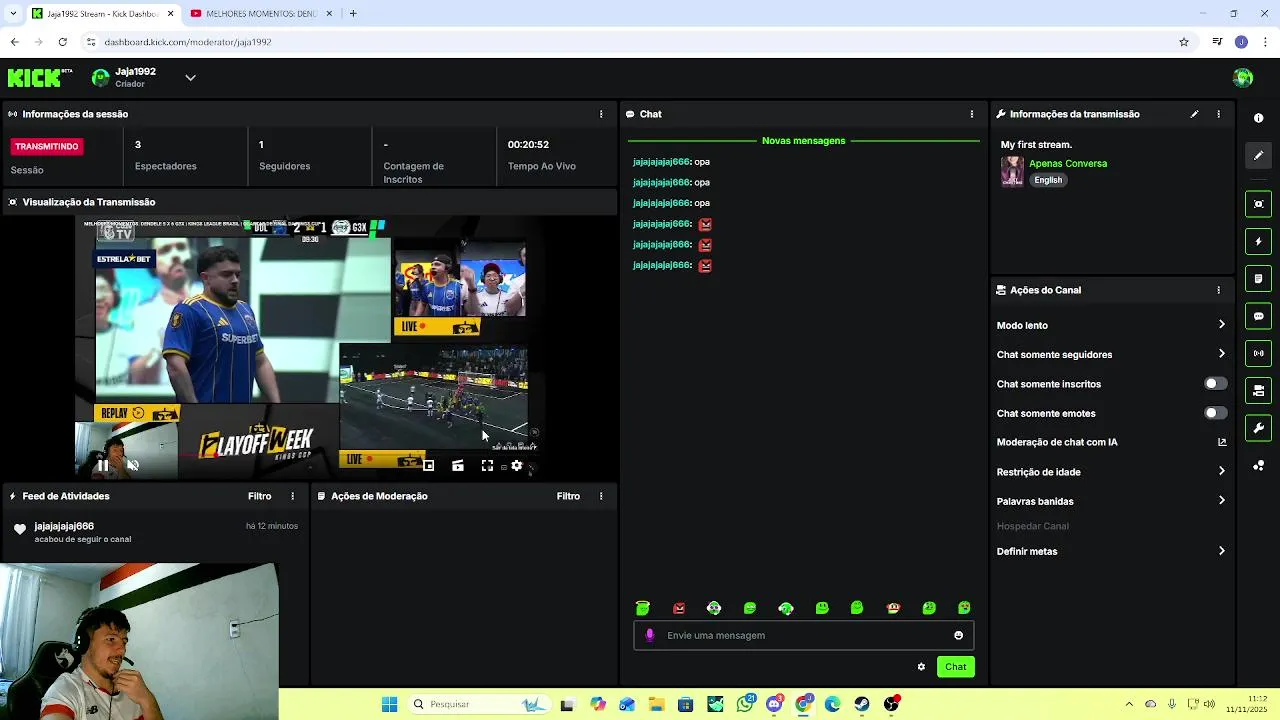
Task: Click the pencil widget in right sidebar
Action: click(1259, 155)
